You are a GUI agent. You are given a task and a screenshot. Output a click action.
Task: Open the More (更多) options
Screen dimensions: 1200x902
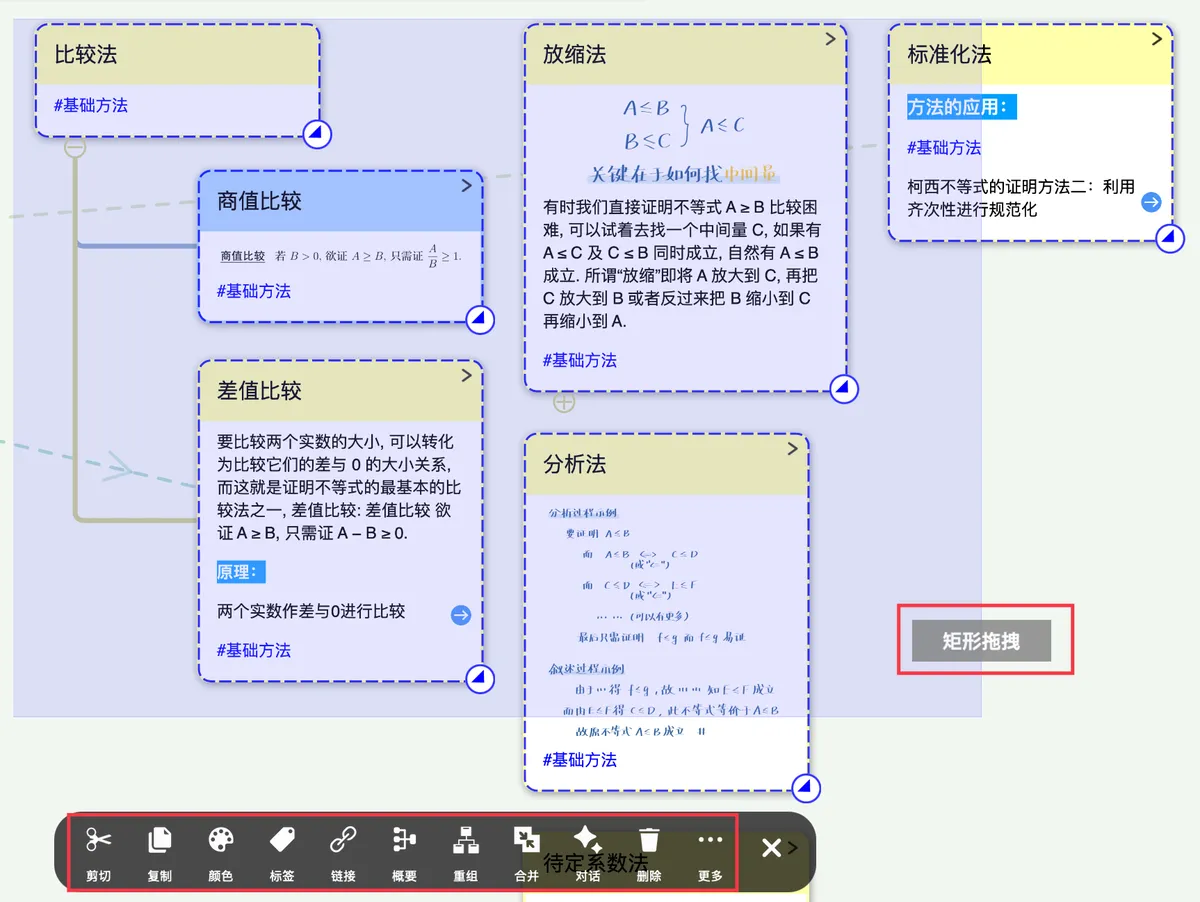(x=710, y=840)
